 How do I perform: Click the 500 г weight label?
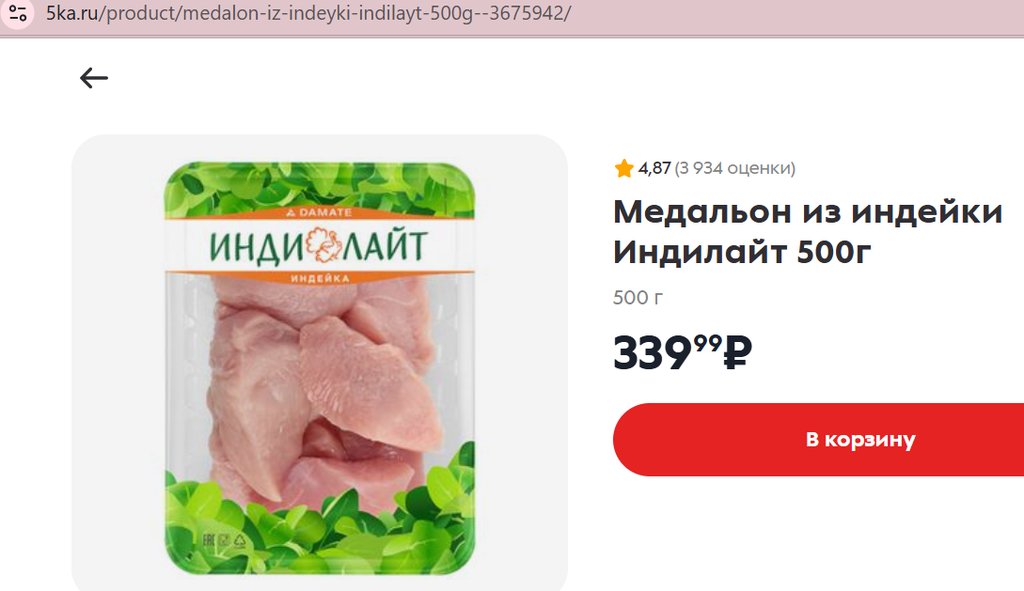[637, 298]
